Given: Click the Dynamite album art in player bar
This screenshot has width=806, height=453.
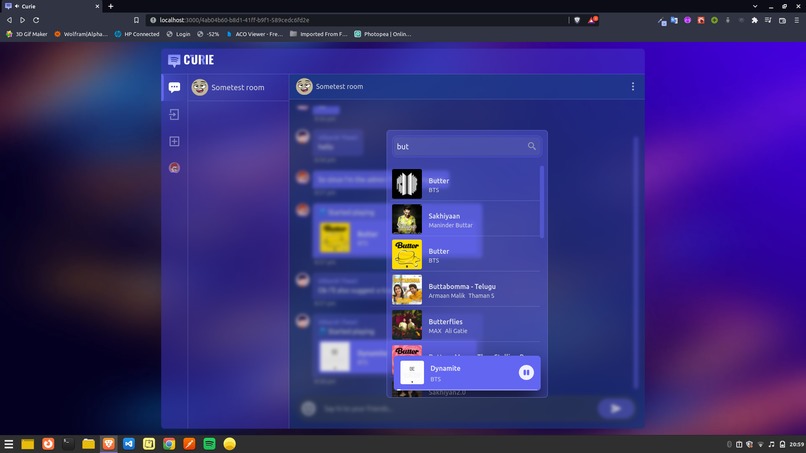Looking at the screenshot, I should pos(412,372).
